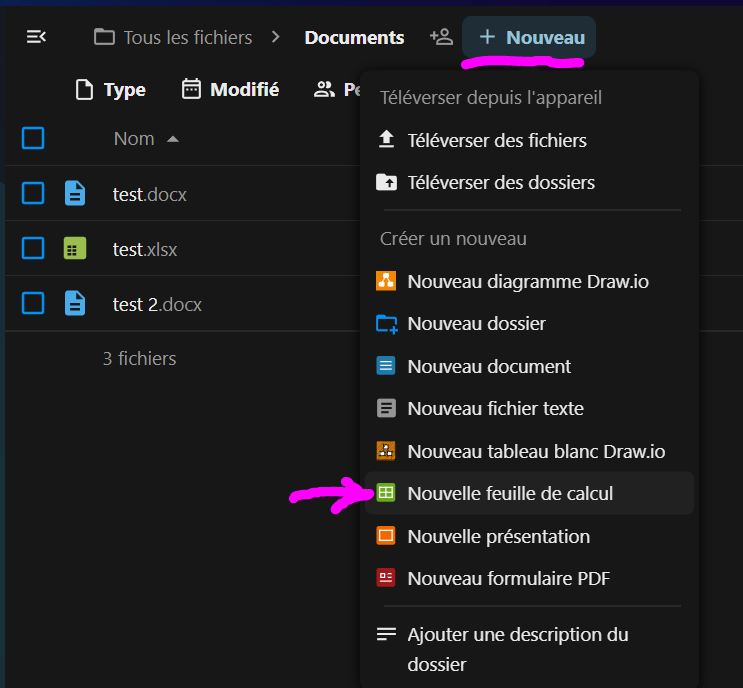Sort files by the Nom column
This screenshot has width=743, height=688.
[134, 139]
